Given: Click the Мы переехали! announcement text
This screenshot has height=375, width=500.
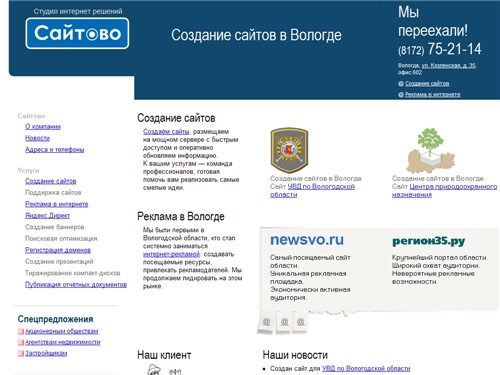Looking at the screenshot, I should click(x=433, y=21).
